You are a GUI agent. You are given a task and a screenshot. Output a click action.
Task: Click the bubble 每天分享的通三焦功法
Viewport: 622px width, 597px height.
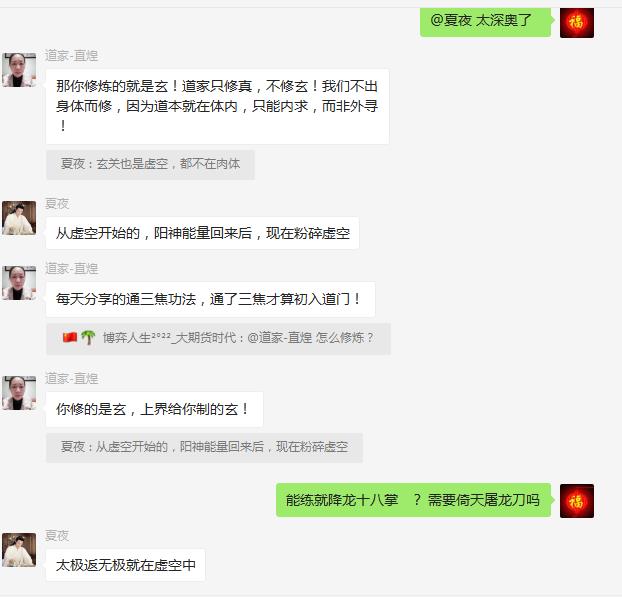click(210, 299)
